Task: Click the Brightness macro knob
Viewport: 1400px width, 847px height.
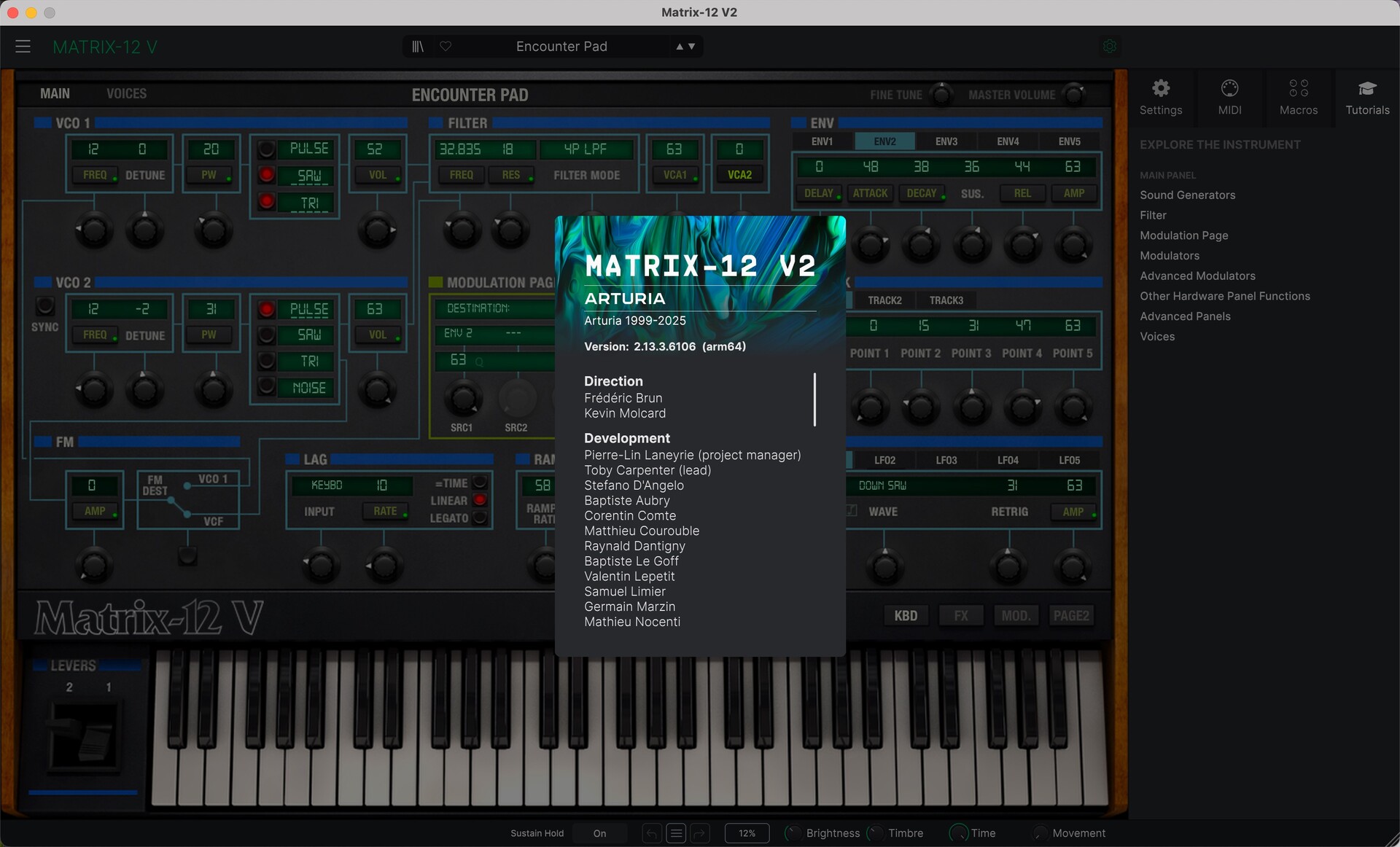Action: [x=793, y=833]
